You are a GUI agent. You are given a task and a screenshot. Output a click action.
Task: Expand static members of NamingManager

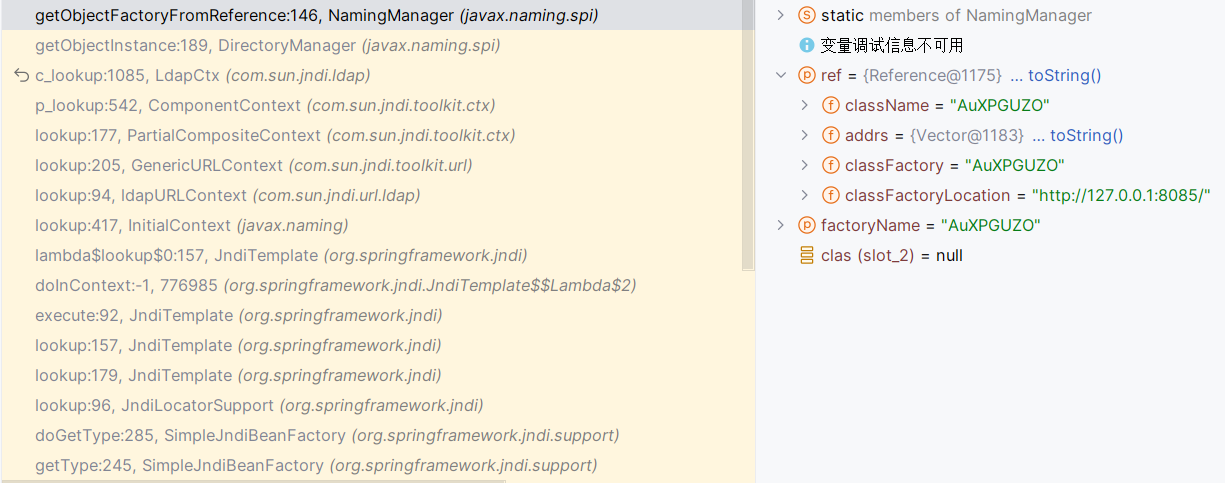tap(781, 15)
